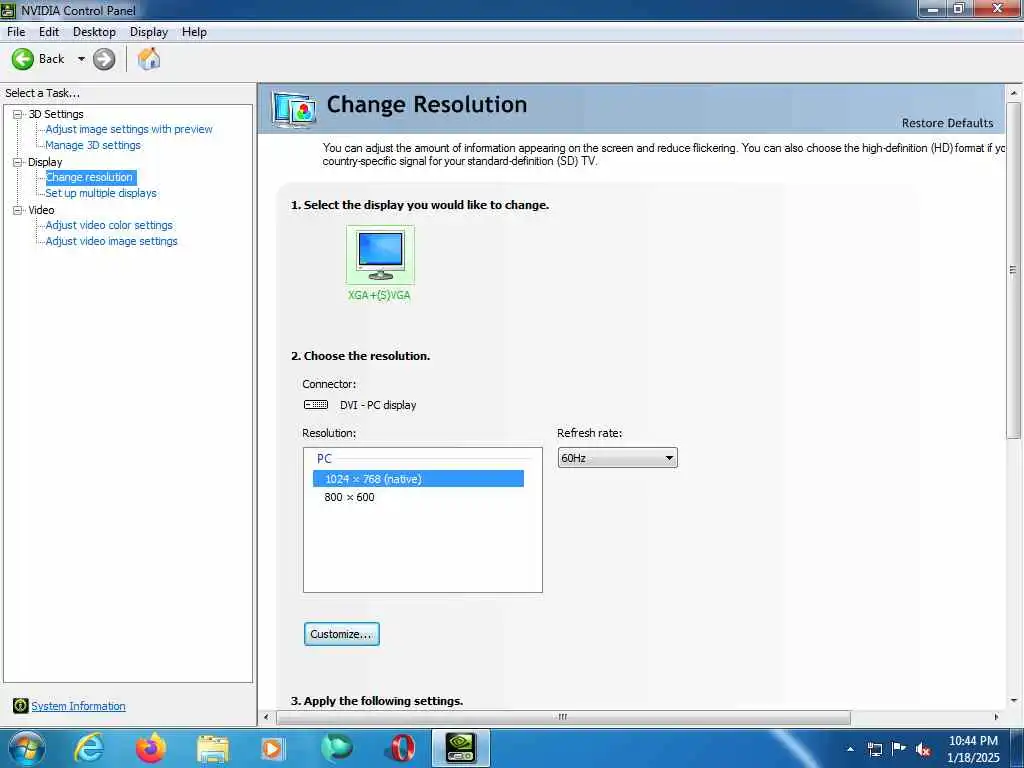The width and height of the screenshot is (1024, 768).
Task: Click the taskbar clock 10:44 PM
Action: (973, 749)
